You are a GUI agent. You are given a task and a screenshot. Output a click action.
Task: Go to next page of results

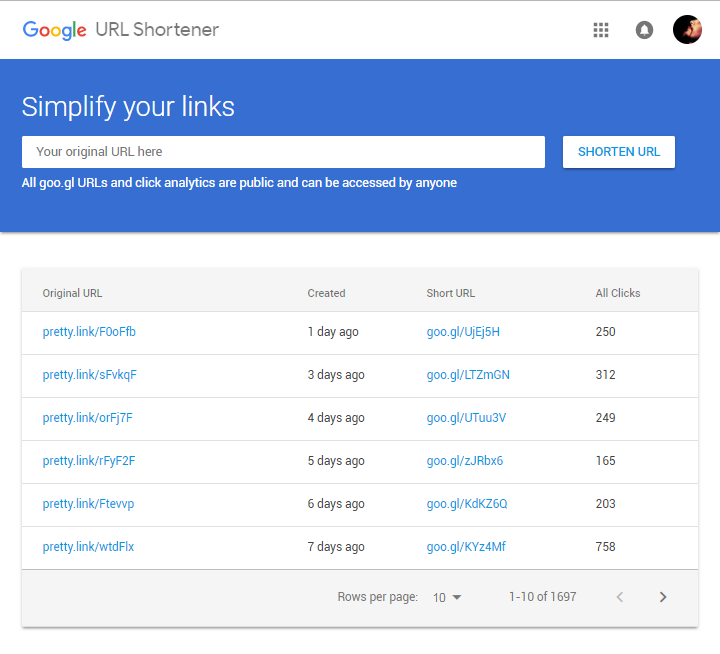coord(663,597)
